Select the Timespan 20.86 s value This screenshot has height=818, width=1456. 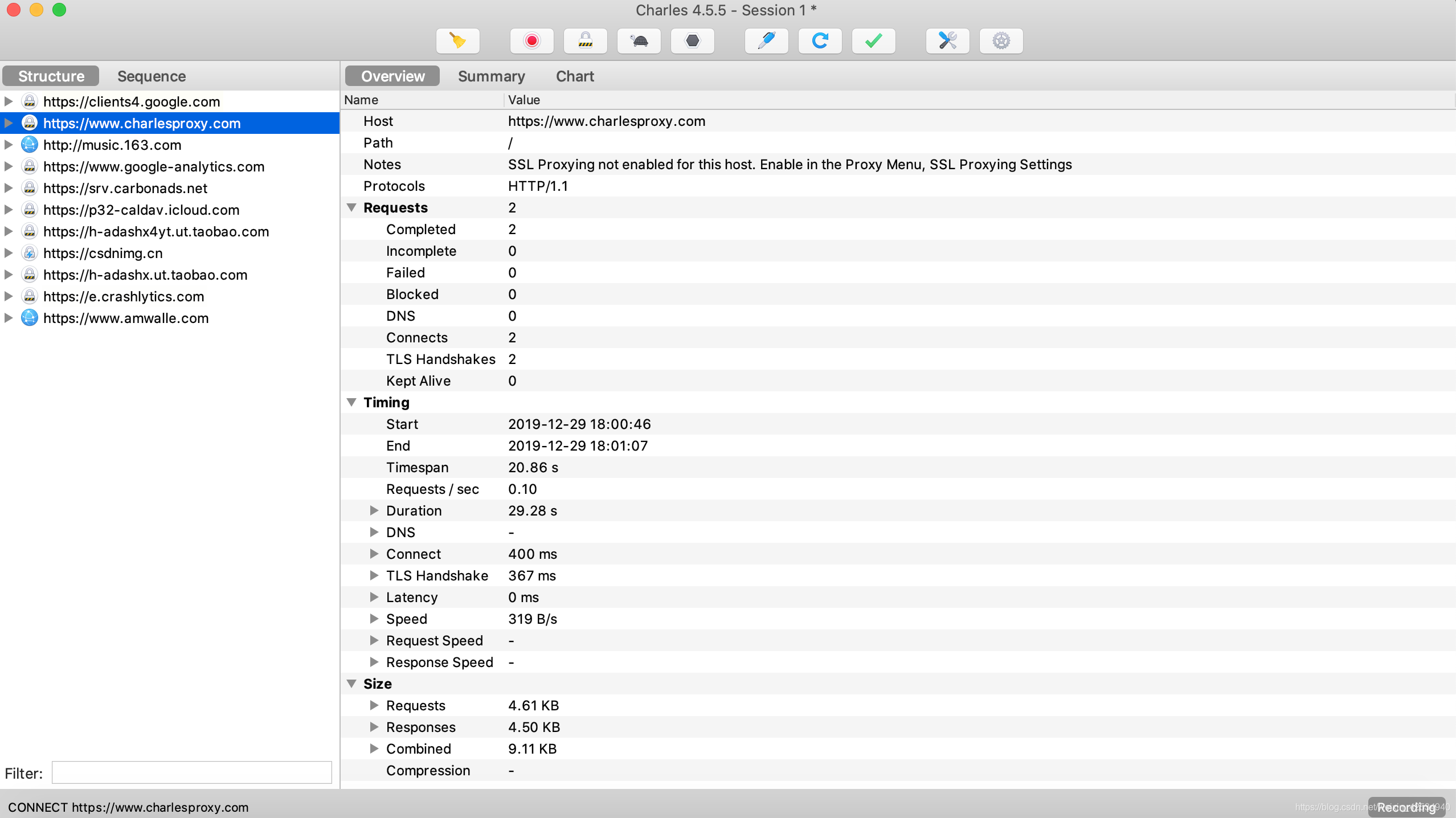tap(533, 467)
